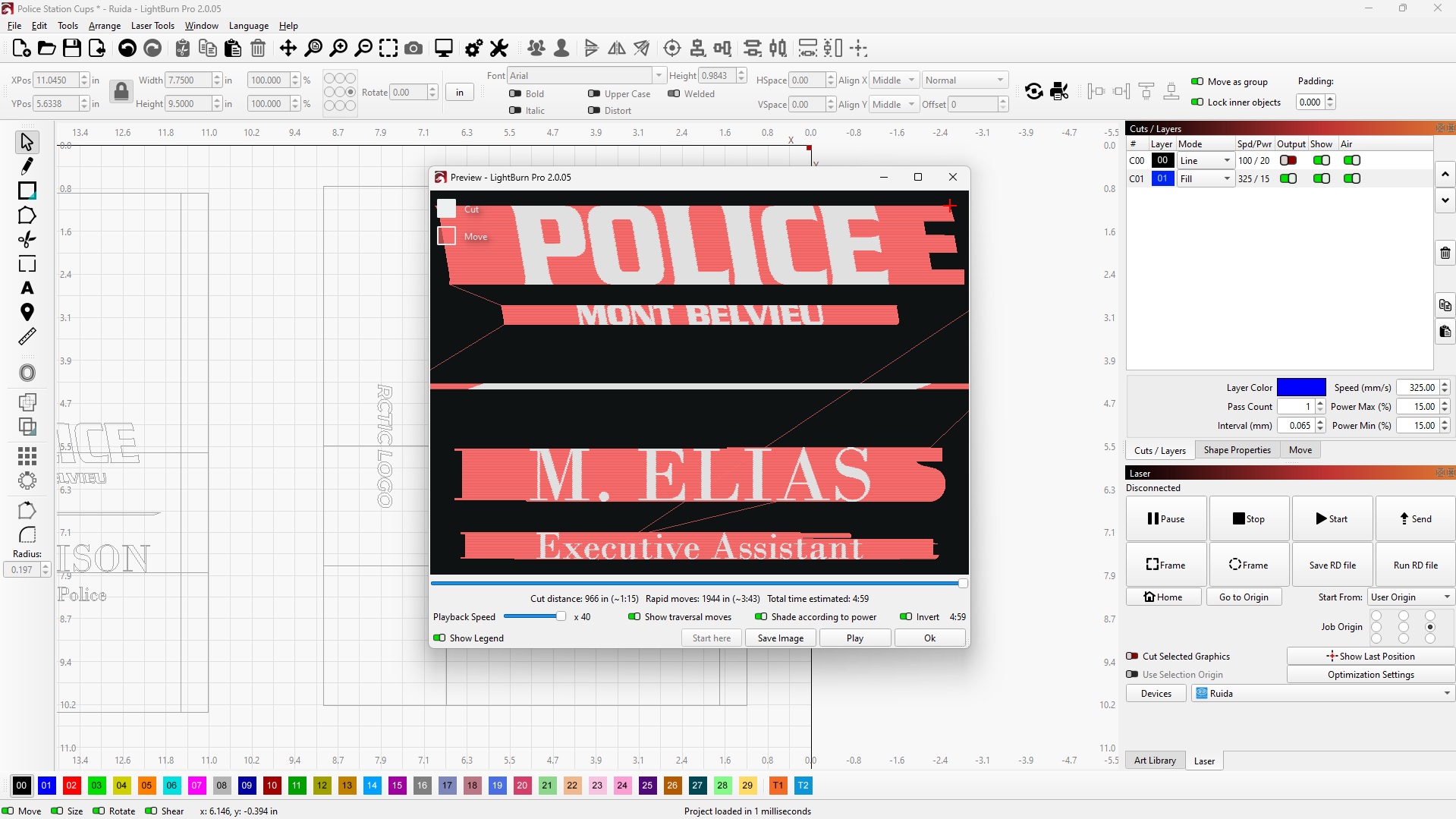Expand the Font Arial dropdown
1456x819 pixels.
point(659,76)
